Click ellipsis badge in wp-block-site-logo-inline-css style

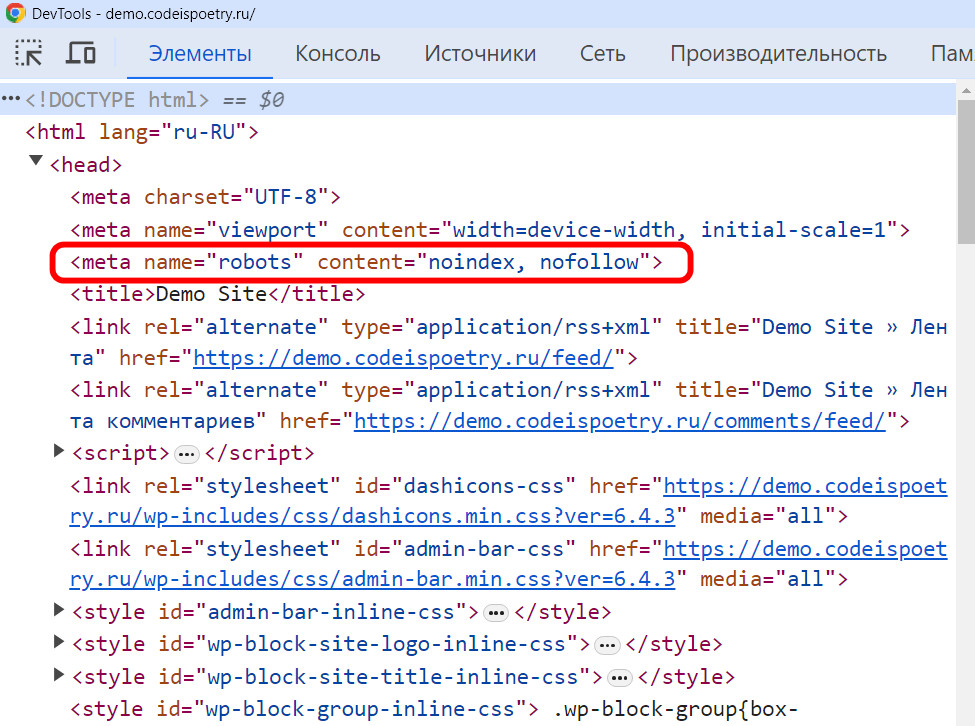tap(607, 646)
